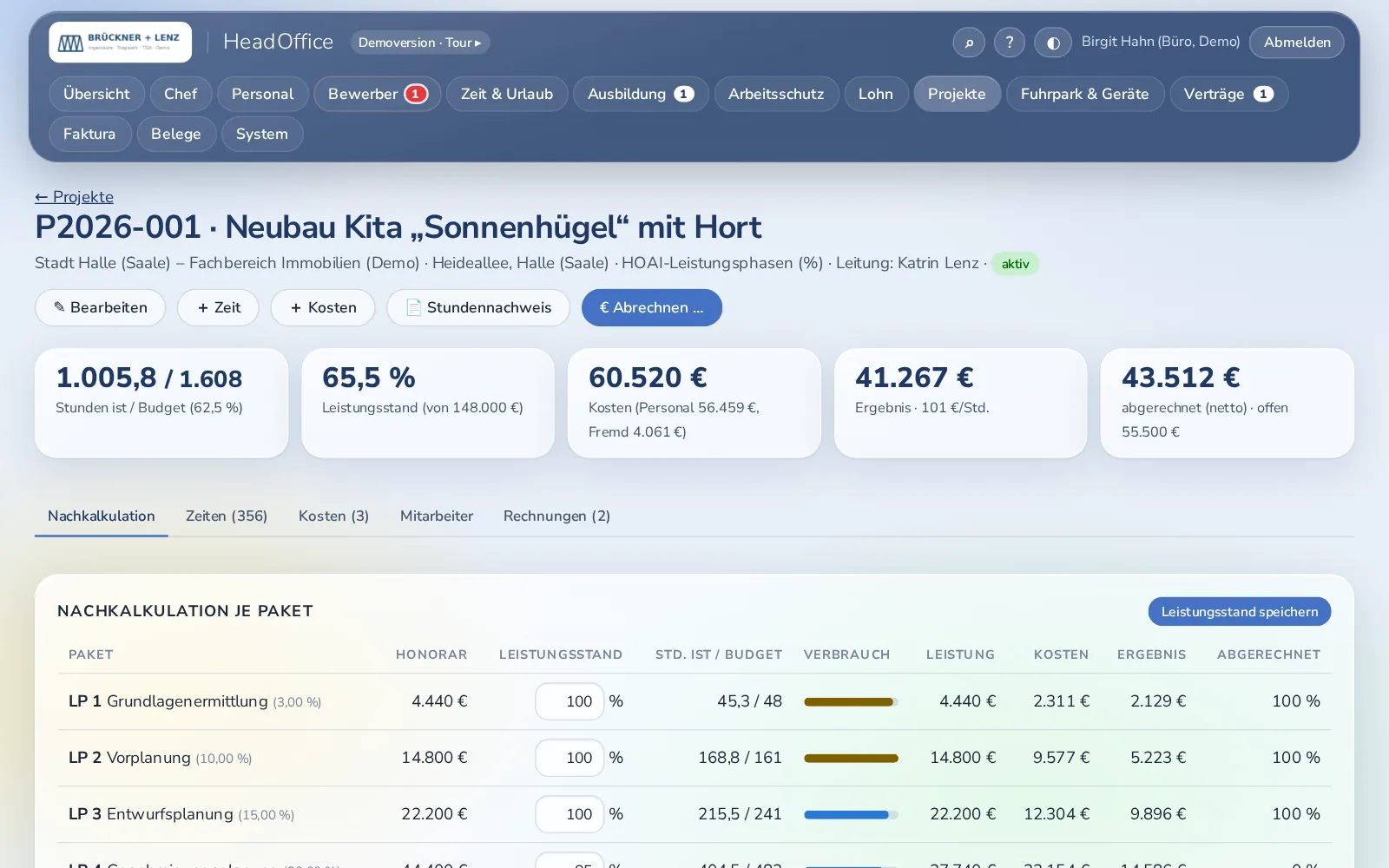The width and height of the screenshot is (1389, 868).
Task: Start the Demoversion Tour
Action: tap(420, 42)
